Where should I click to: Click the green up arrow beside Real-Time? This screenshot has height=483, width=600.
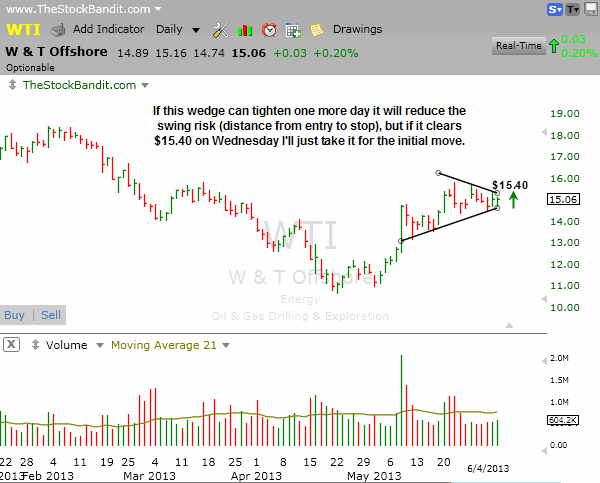pos(554,46)
